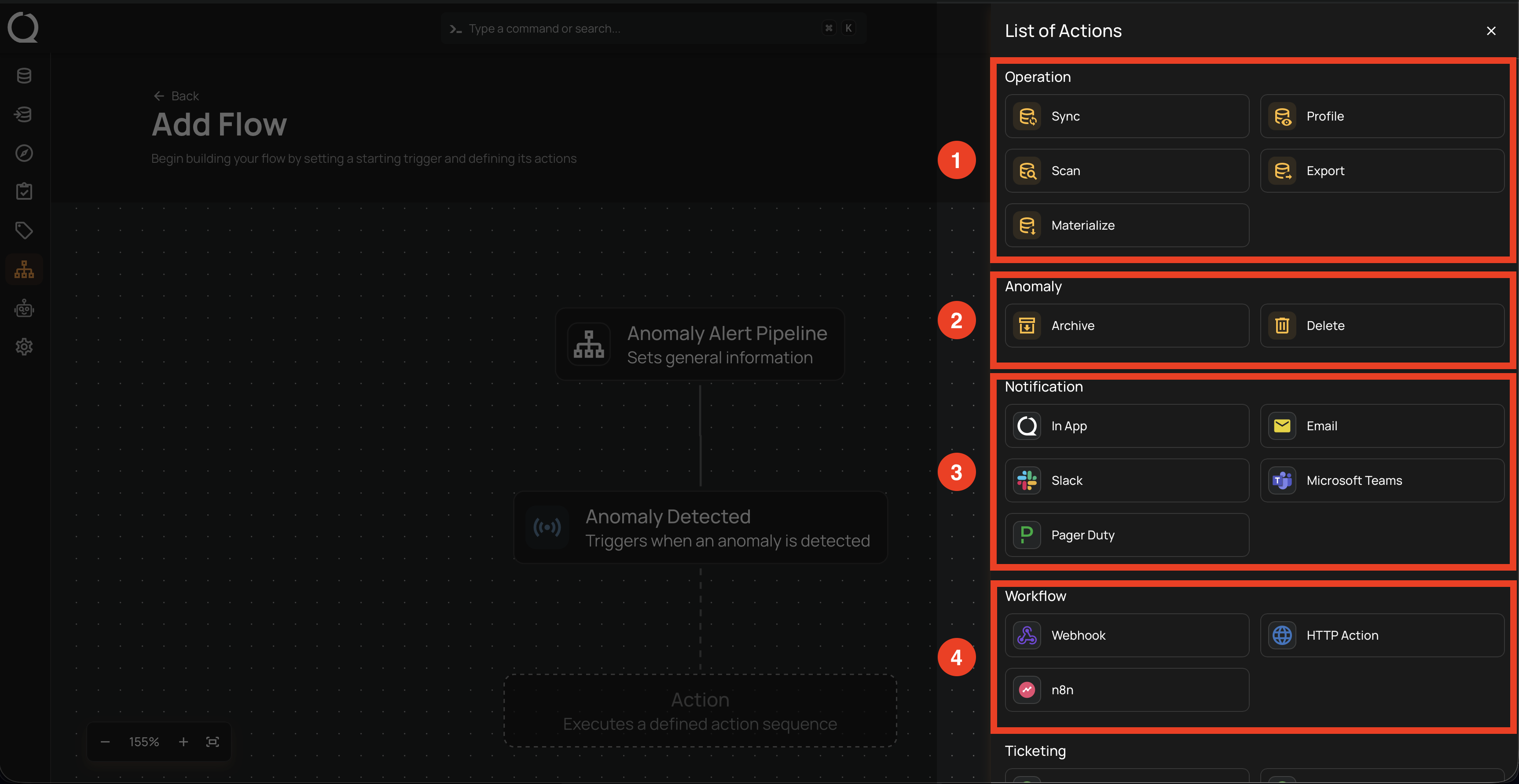
Task: Select the Microsoft Teams notification
Action: click(1381, 480)
